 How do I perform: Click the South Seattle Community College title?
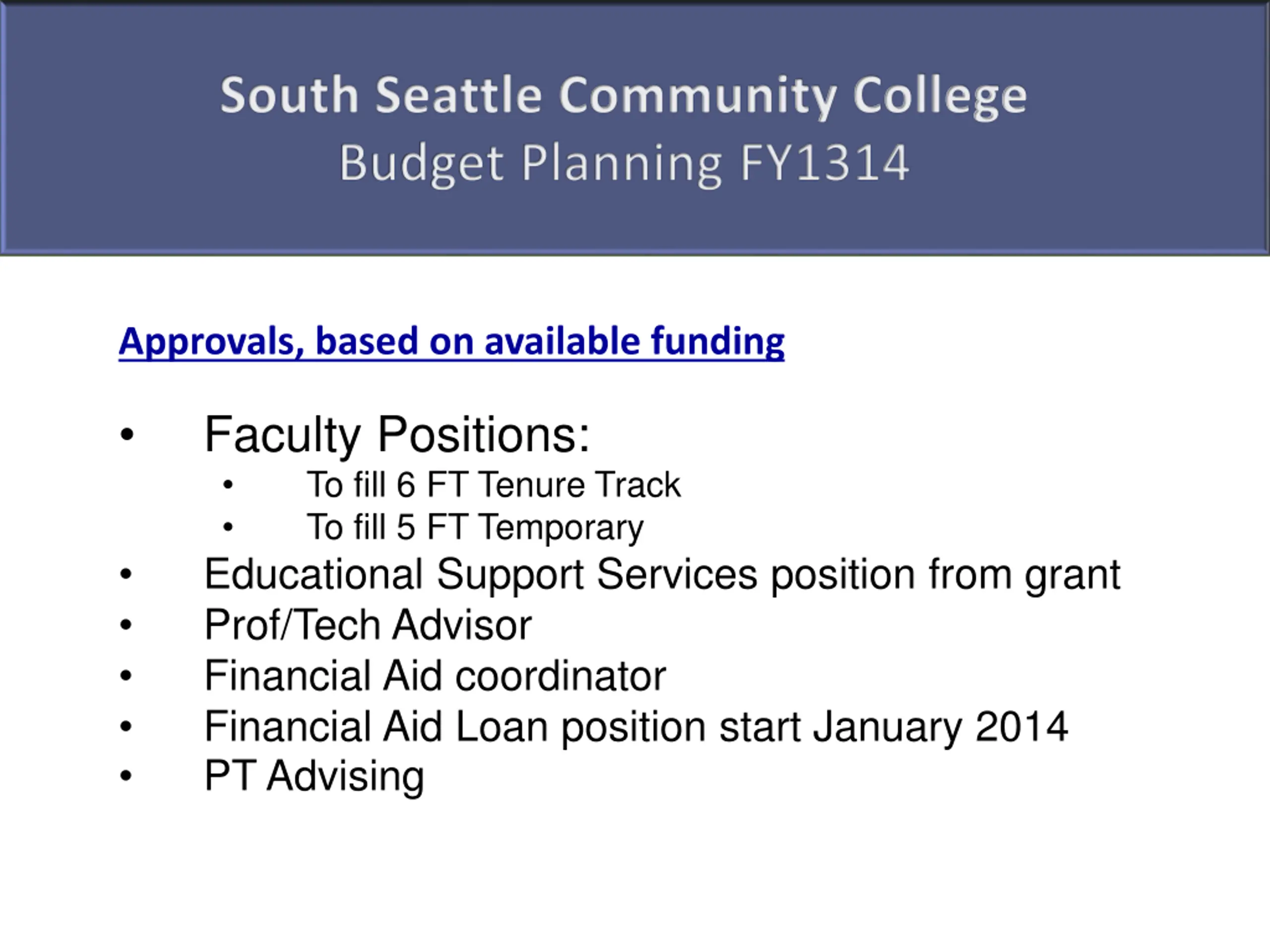pyautogui.click(x=624, y=95)
